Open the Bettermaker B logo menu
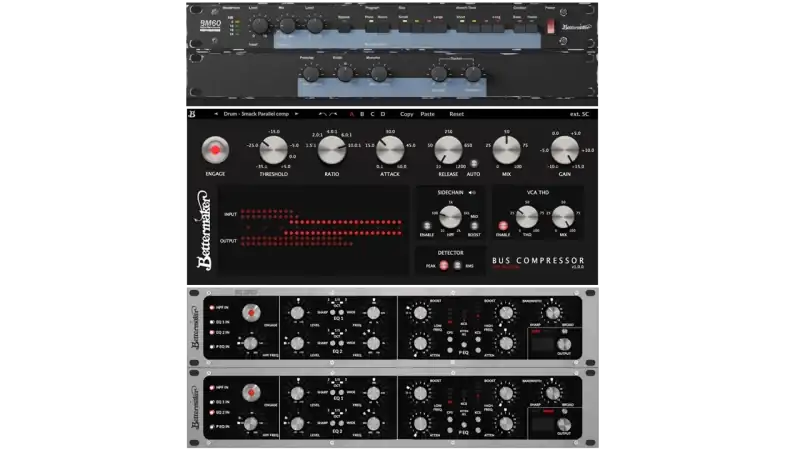This screenshot has height=450, width=800. pyautogui.click(x=192, y=114)
